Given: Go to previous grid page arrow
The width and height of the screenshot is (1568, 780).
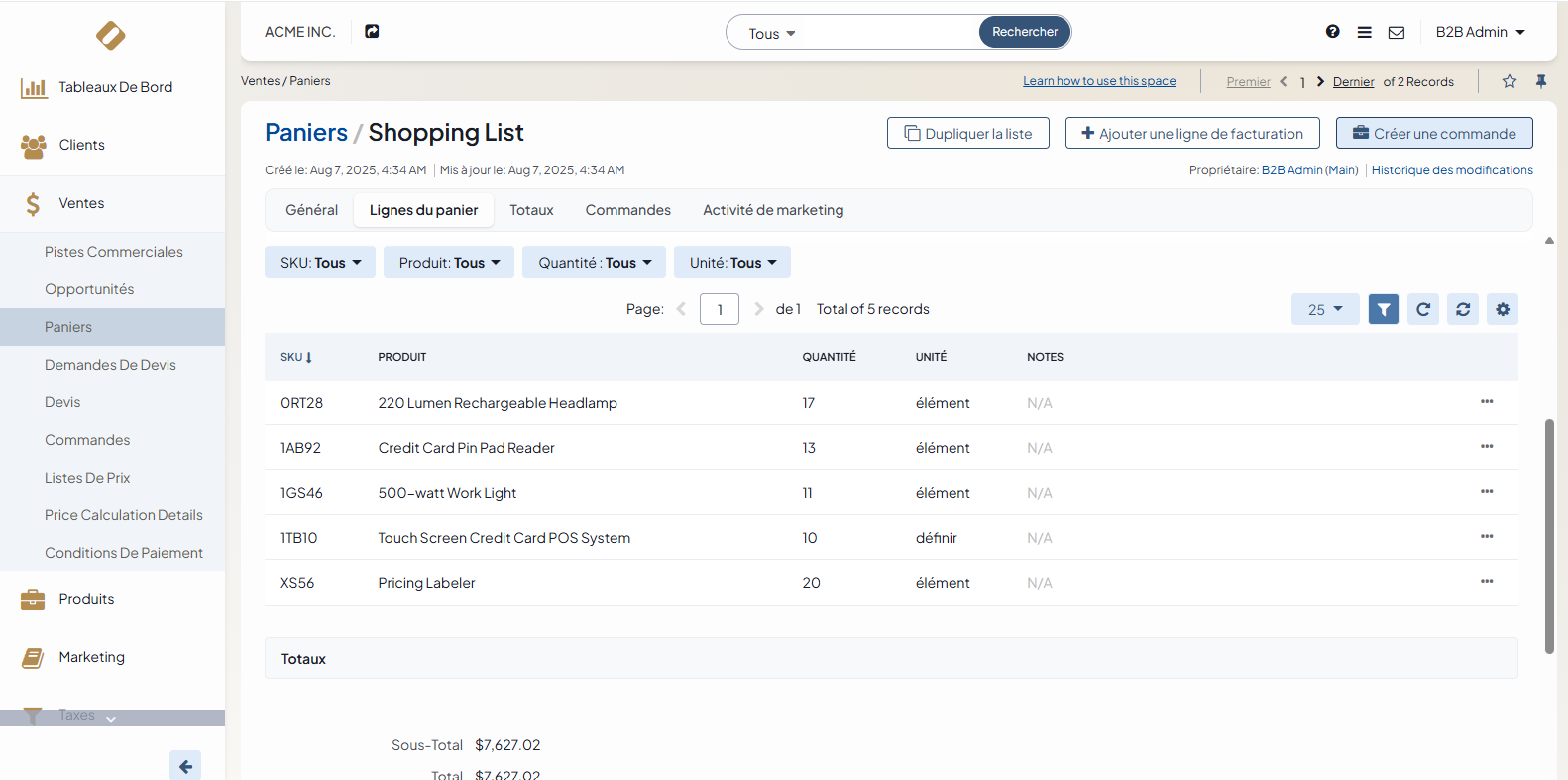Looking at the screenshot, I should (x=681, y=309).
